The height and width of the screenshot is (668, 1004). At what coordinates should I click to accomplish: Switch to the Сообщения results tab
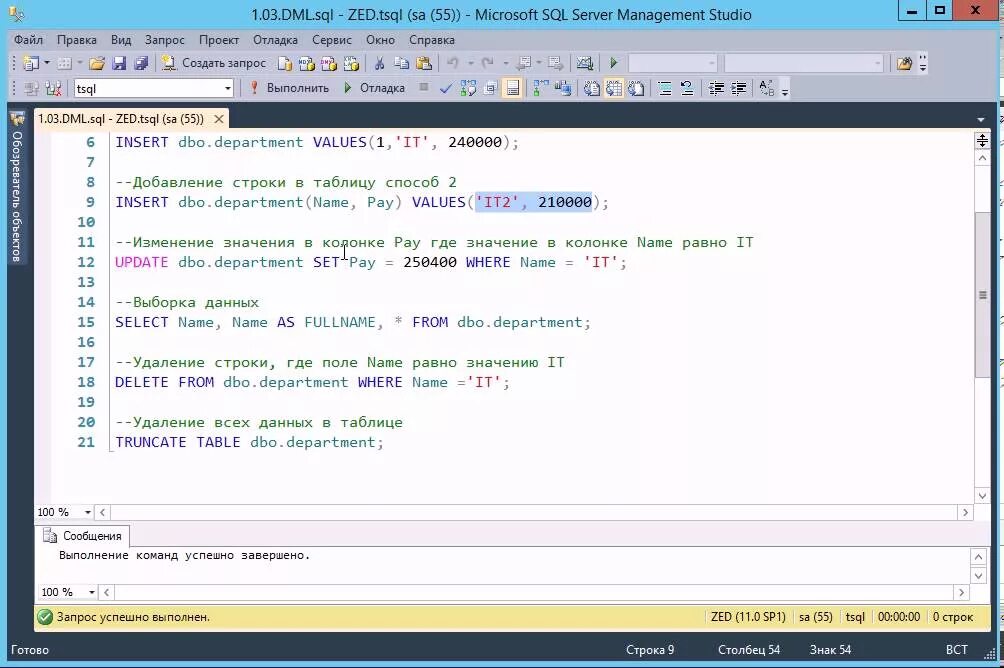pos(83,536)
